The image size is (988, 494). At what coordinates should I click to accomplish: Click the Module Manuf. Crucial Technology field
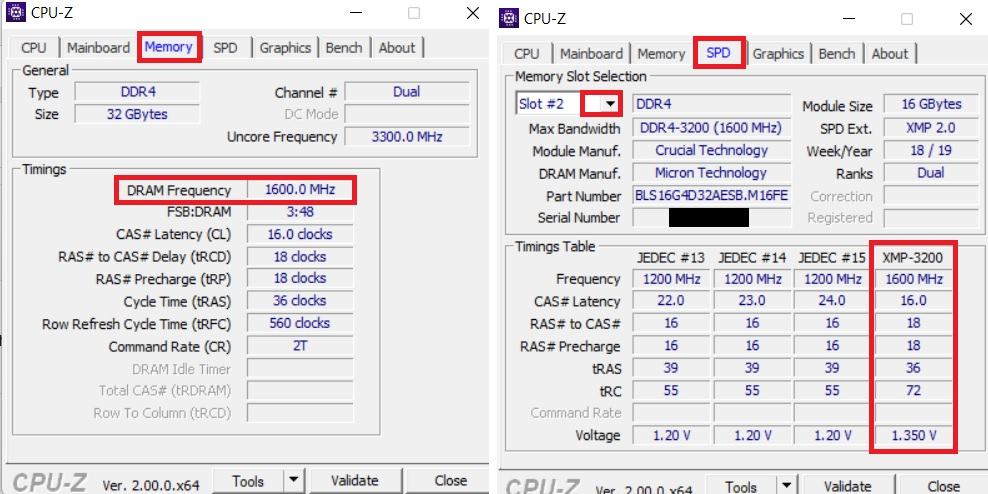[711, 151]
